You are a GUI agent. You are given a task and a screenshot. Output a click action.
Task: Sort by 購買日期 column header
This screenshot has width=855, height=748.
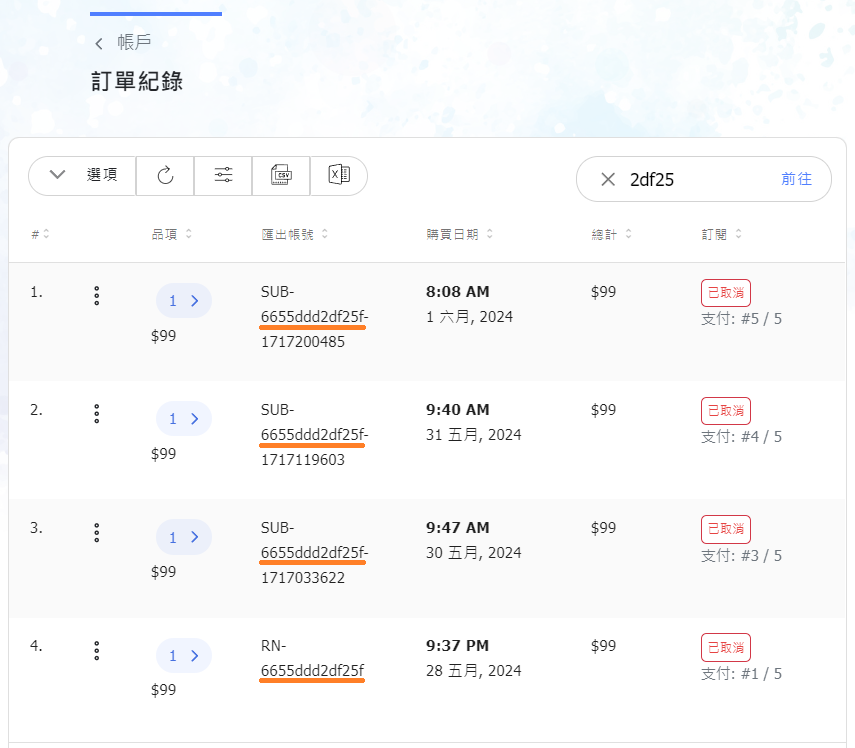[458, 234]
